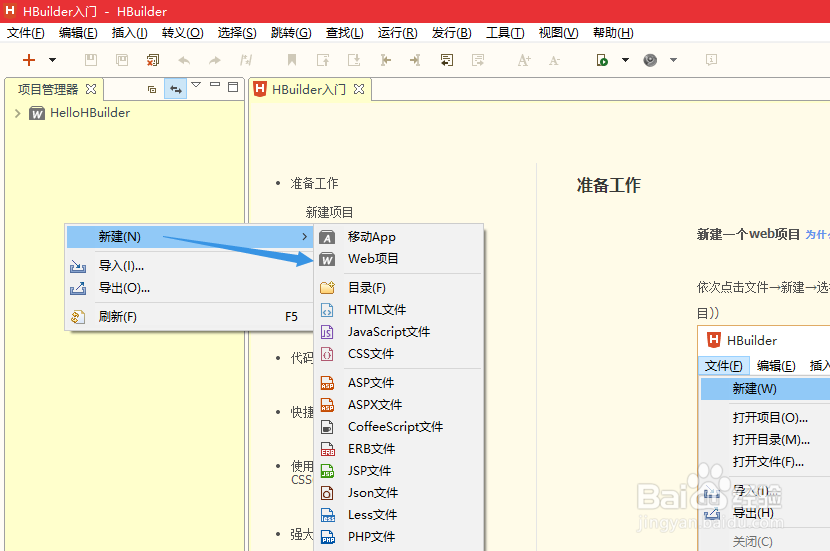
Task: Choose 新建(N) in the context menu
Action: (x=190, y=237)
